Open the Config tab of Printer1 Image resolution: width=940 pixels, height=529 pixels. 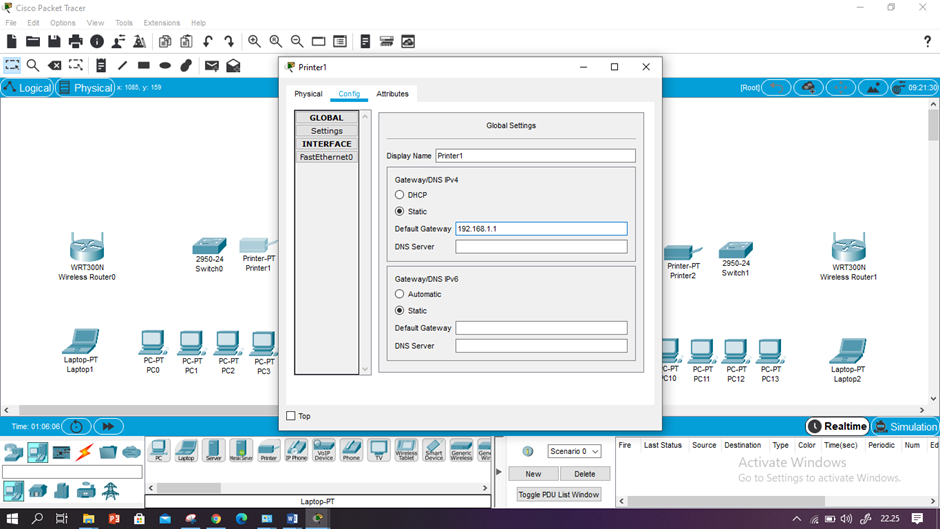349,94
